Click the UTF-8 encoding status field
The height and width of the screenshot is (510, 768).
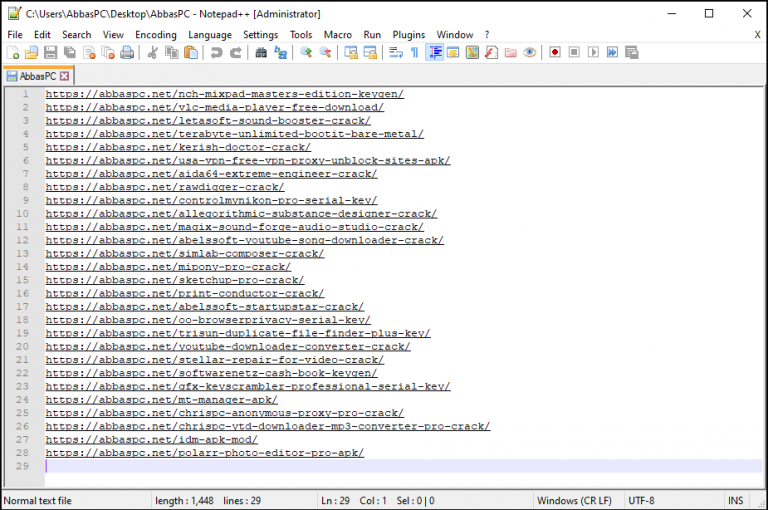pos(641,501)
